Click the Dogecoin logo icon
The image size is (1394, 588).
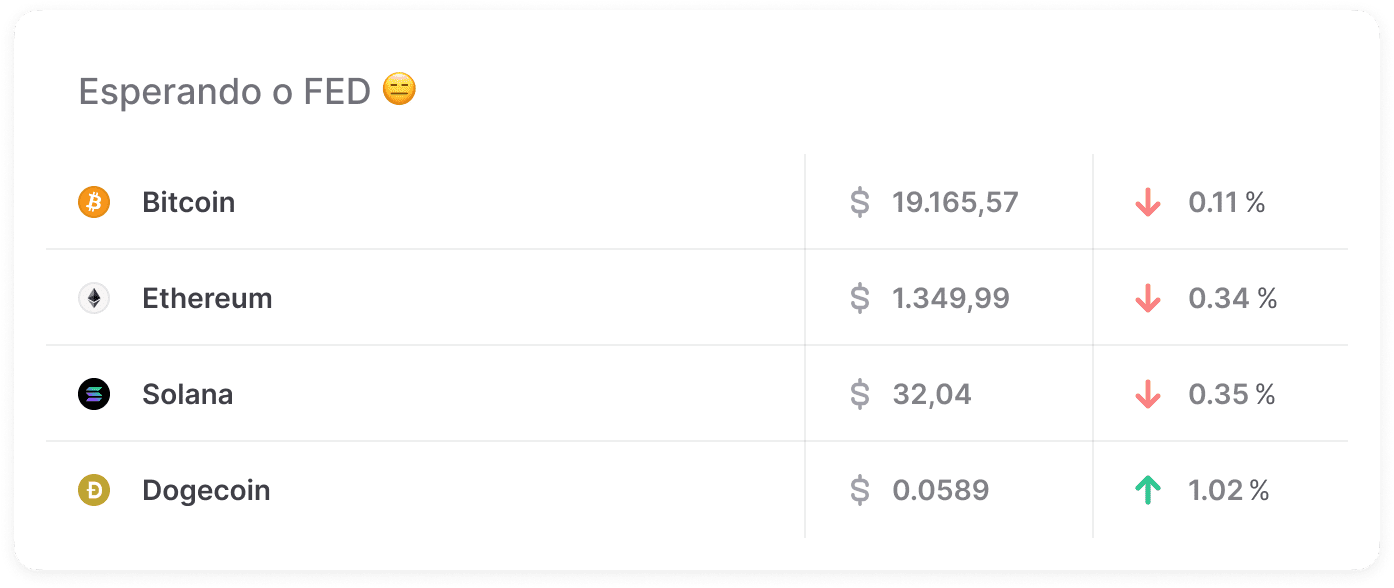(x=92, y=490)
